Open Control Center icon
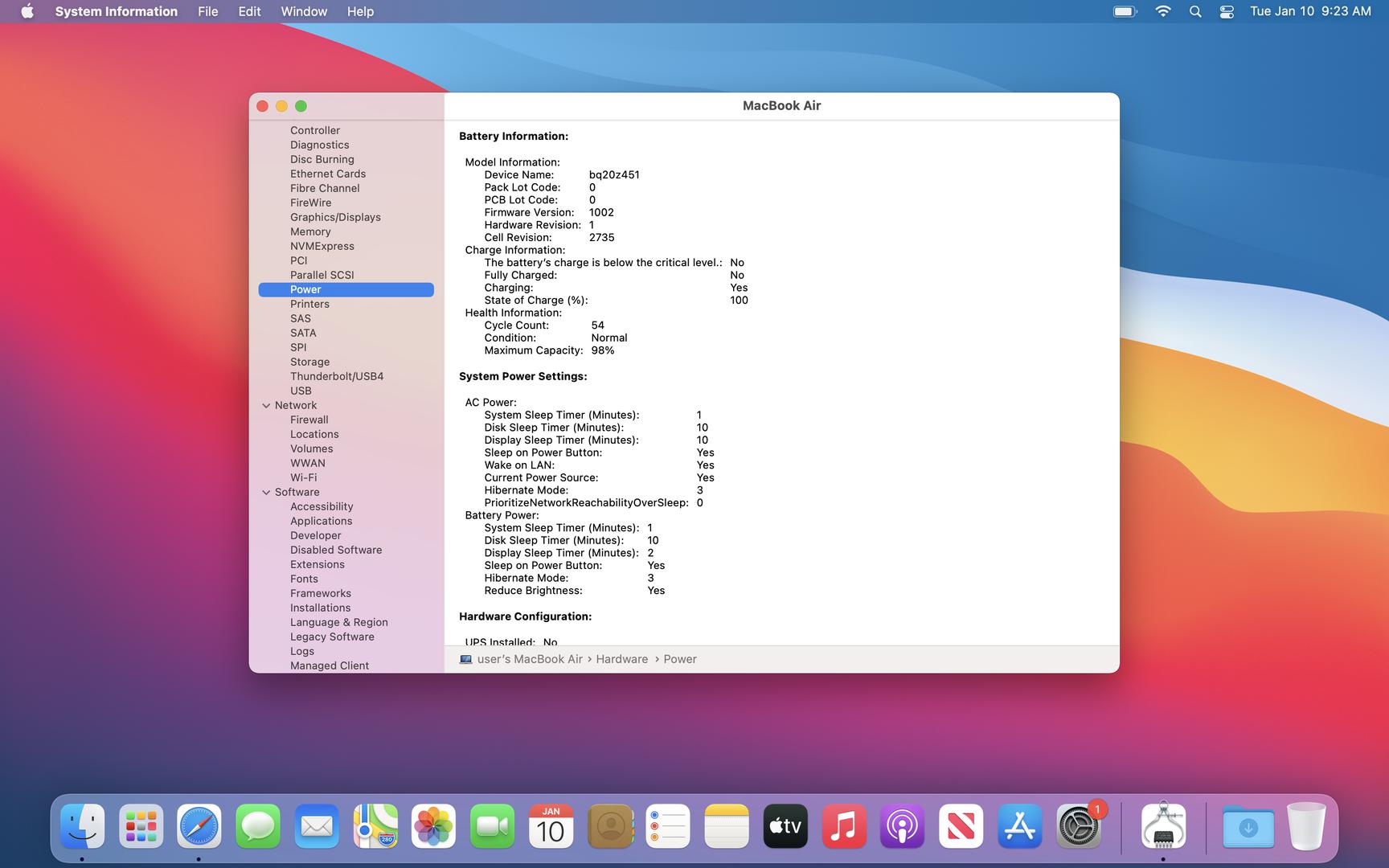The image size is (1389, 868). [x=1227, y=11]
